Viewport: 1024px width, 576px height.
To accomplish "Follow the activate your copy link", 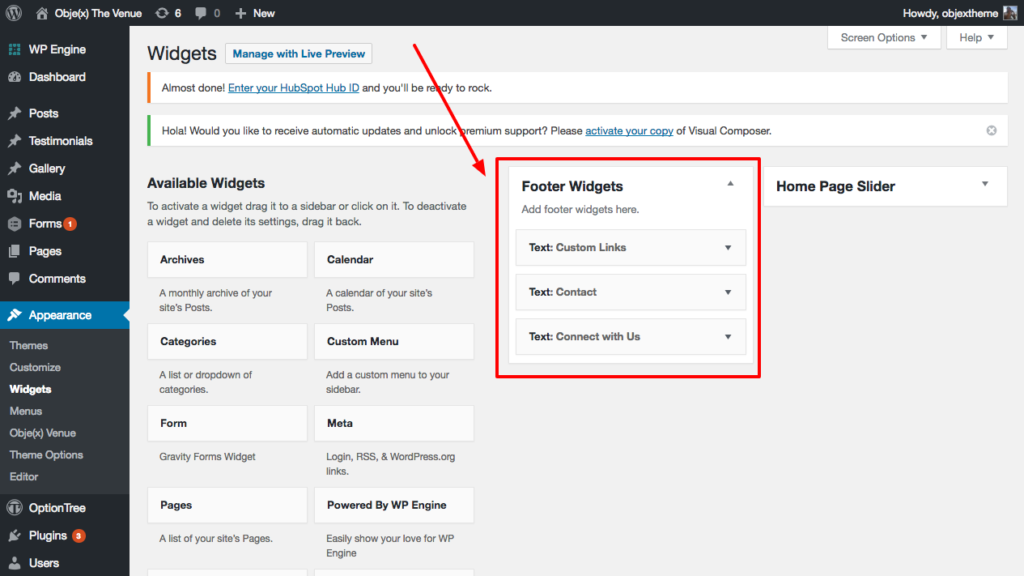I will 629,131.
